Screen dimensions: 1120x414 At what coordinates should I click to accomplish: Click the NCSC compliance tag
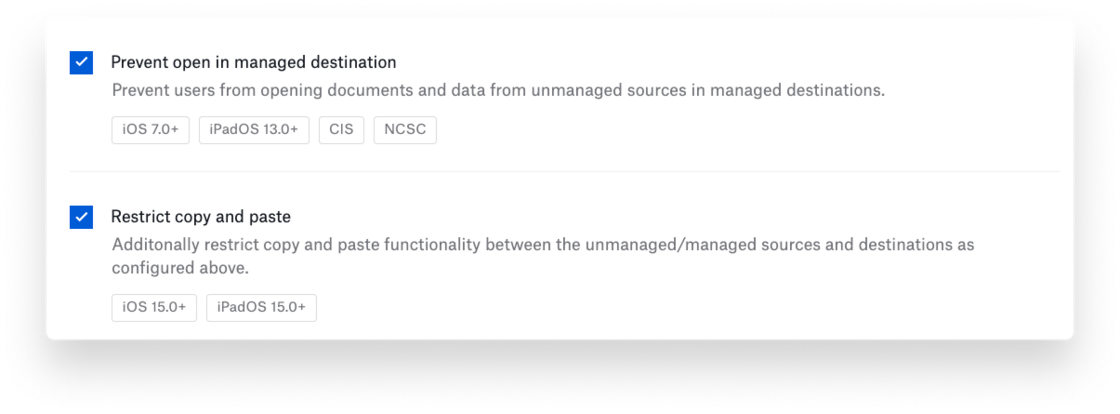[405, 130]
